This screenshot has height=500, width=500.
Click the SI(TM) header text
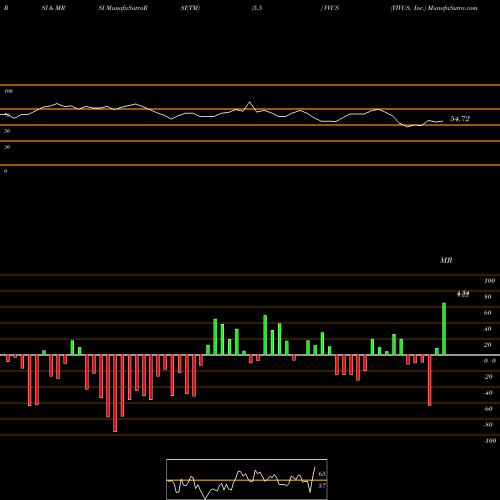(190, 8)
